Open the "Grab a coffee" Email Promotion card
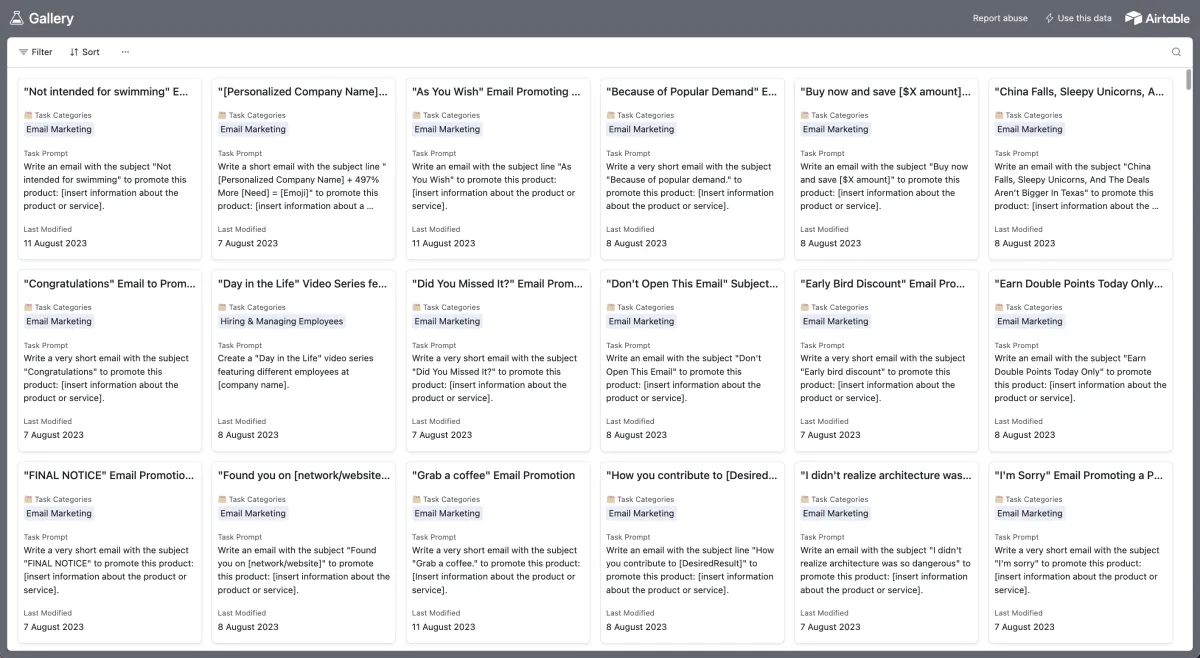This screenshot has width=1200, height=658. [x=498, y=552]
